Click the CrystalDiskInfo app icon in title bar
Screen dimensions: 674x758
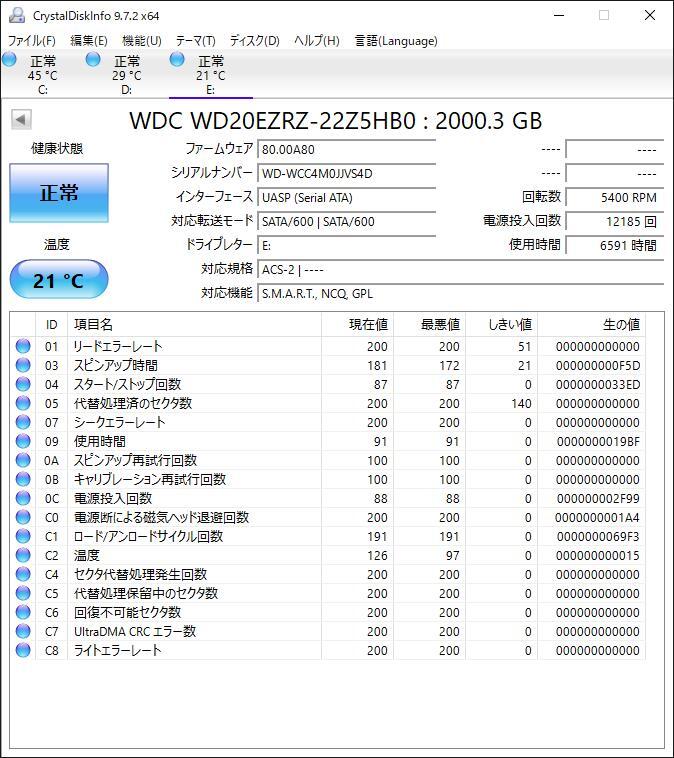pos(16,15)
